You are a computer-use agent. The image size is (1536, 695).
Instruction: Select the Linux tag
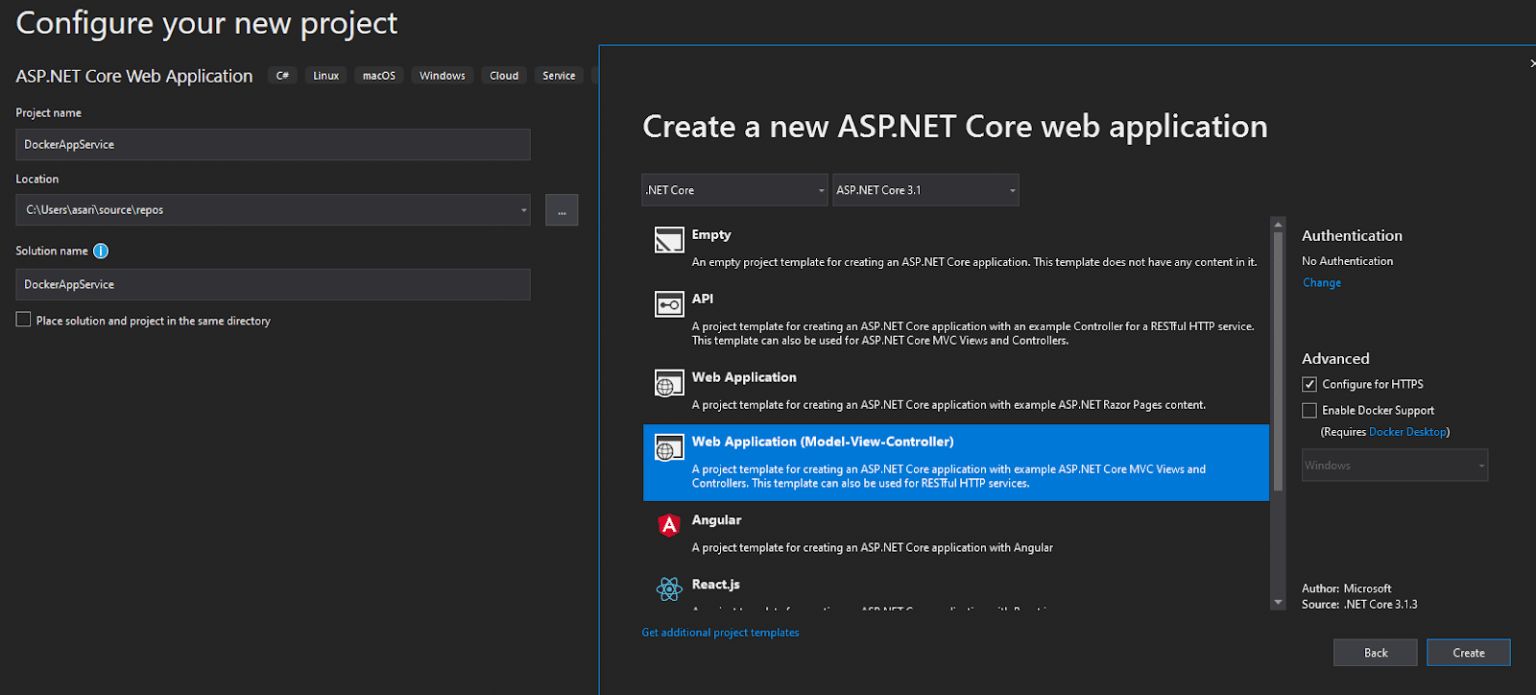tap(326, 76)
